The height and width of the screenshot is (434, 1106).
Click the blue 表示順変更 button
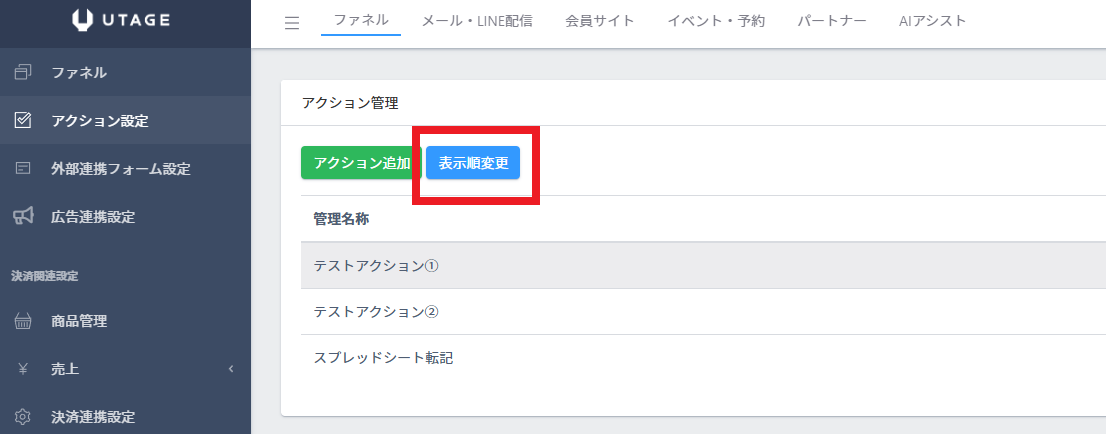coord(473,163)
